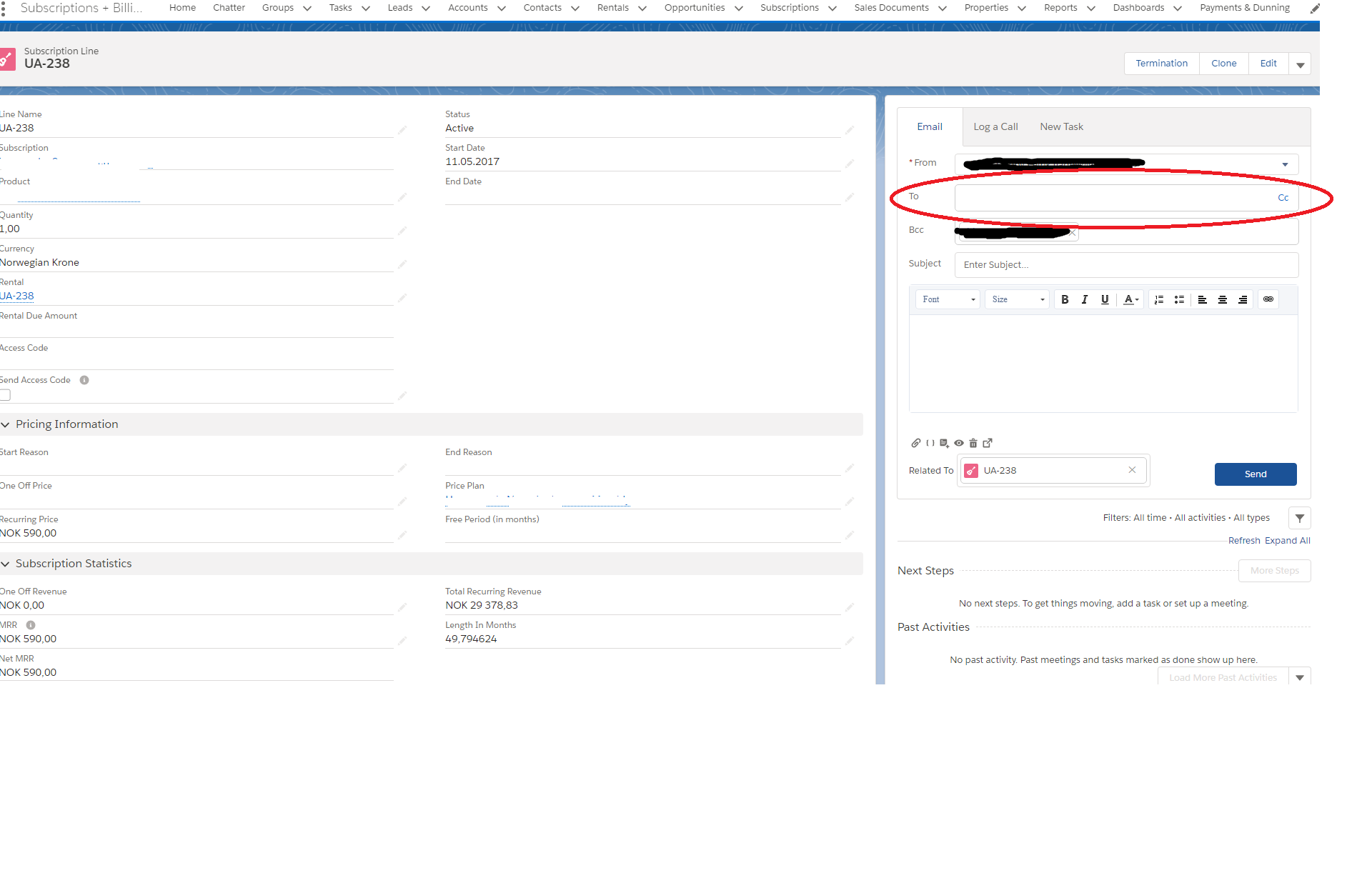
Task: Toggle underline formatting in the email editor
Action: tap(1105, 299)
